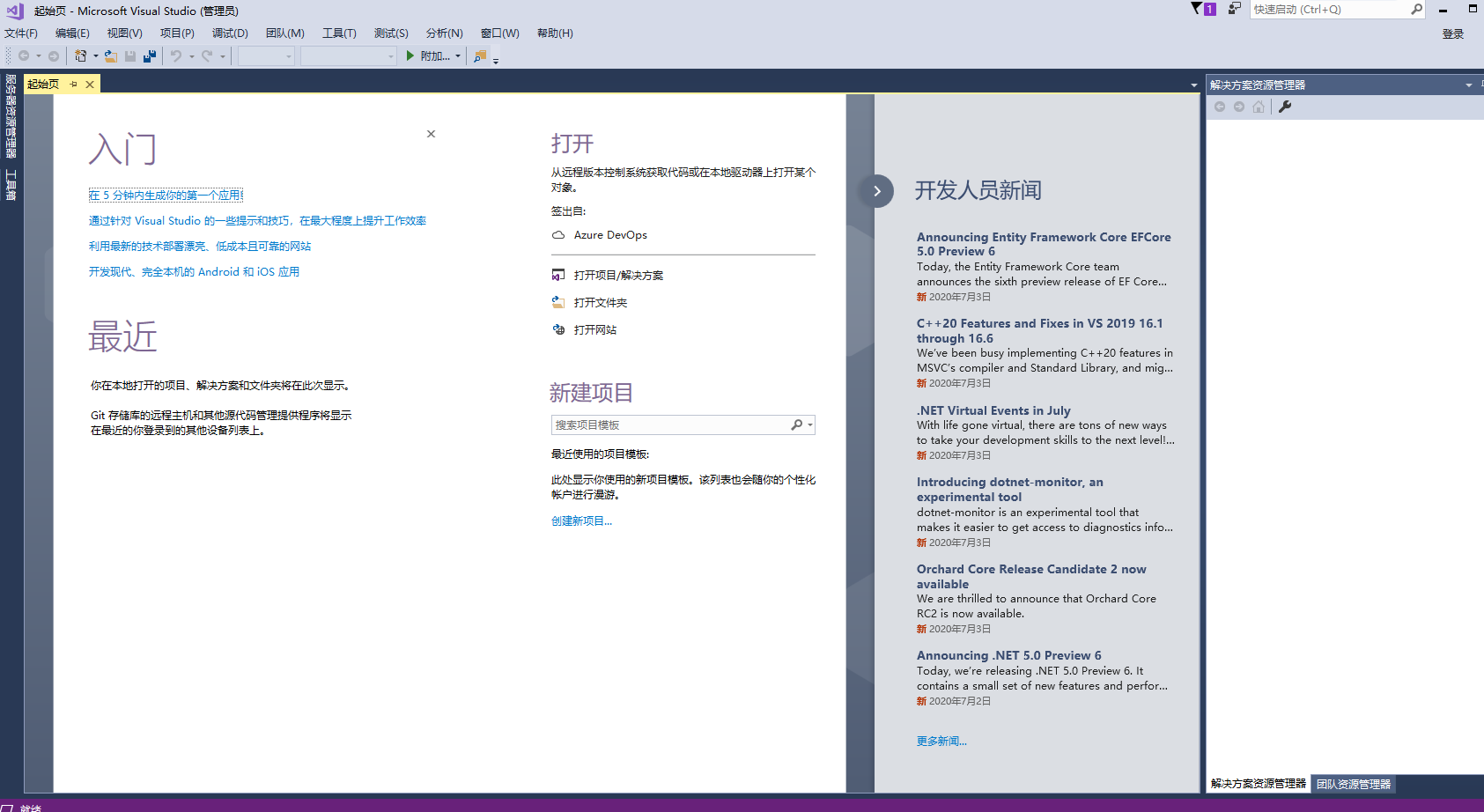Click Solution Explorer Back arrow icon

tap(1220, 107)
